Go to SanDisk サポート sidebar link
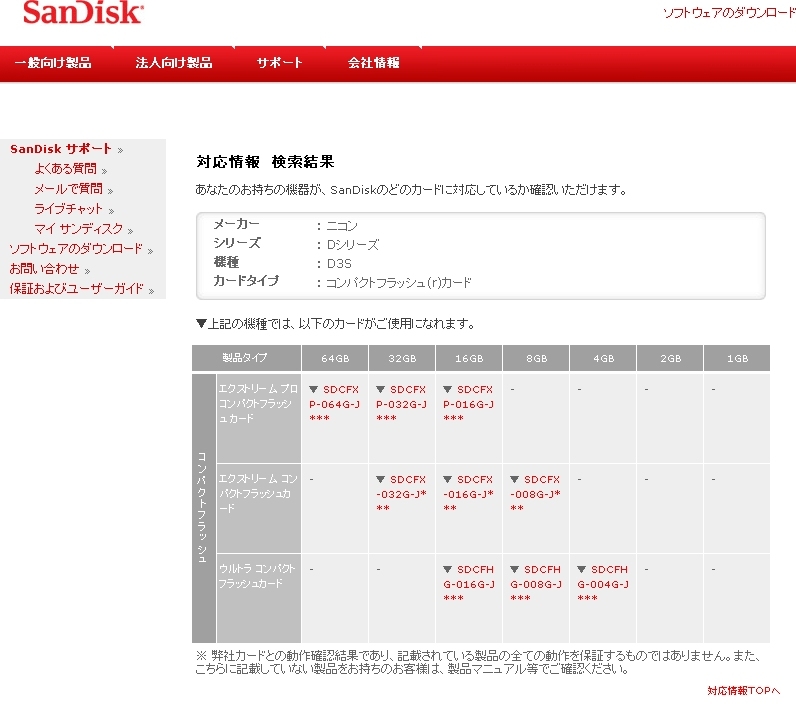 click(61, 149)
